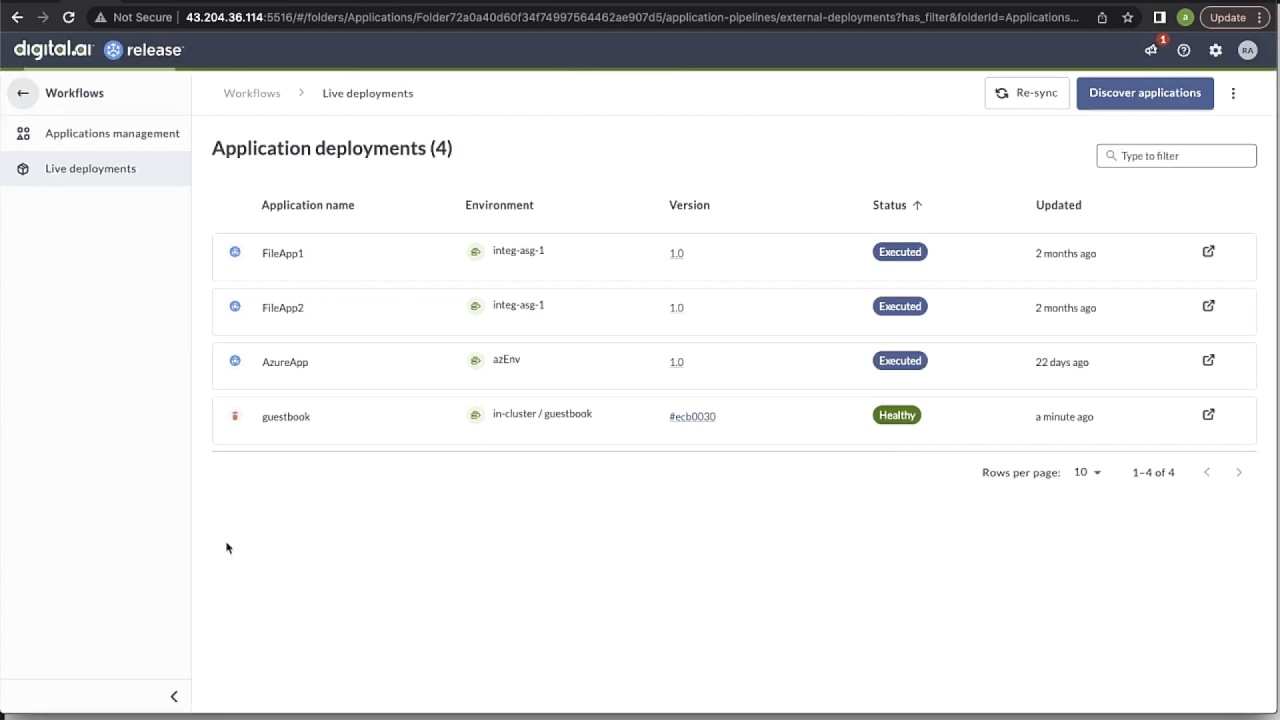Click the Type to filter field

point(1176,156)
